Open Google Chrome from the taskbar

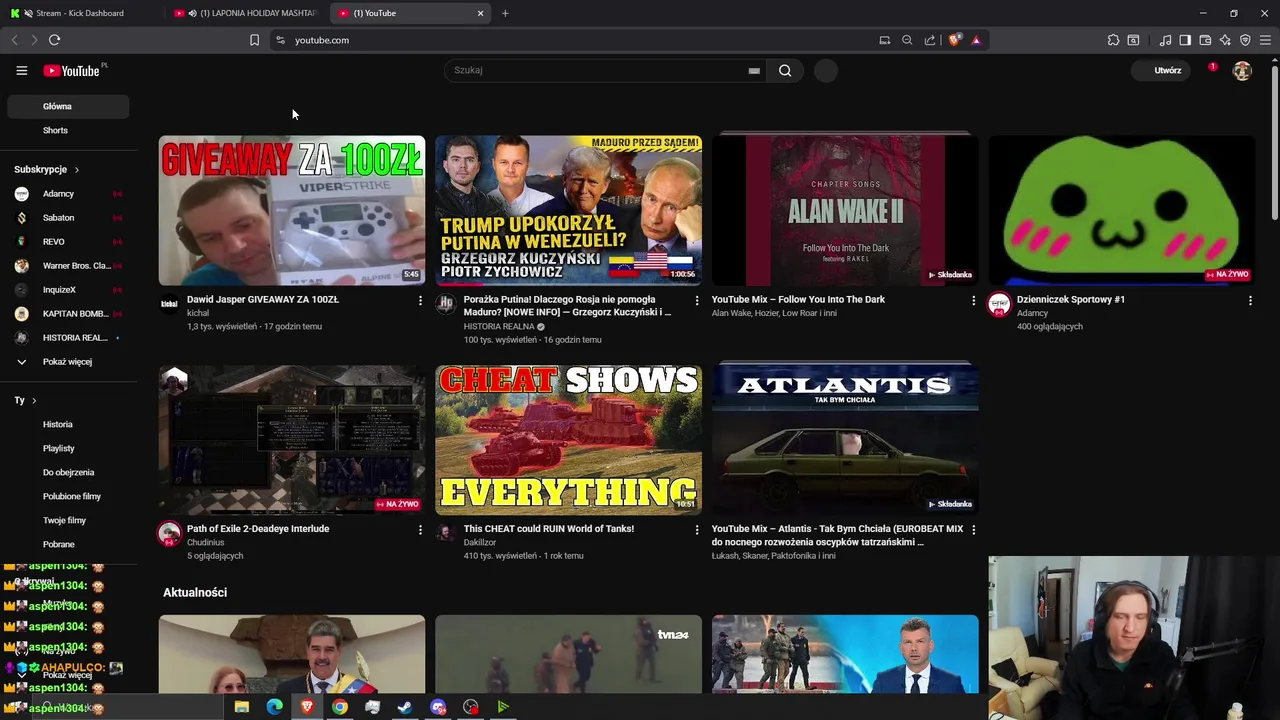point(340,707)
